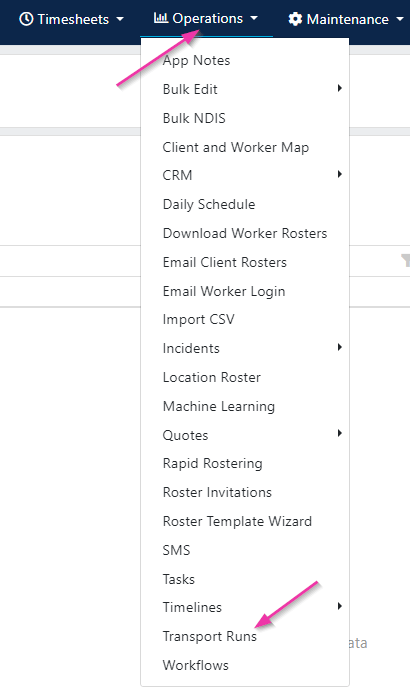The height and width of the screenshot is (695, 410).
Task: Expand the Bulk Edit submenu arrow
Action: 340,88
